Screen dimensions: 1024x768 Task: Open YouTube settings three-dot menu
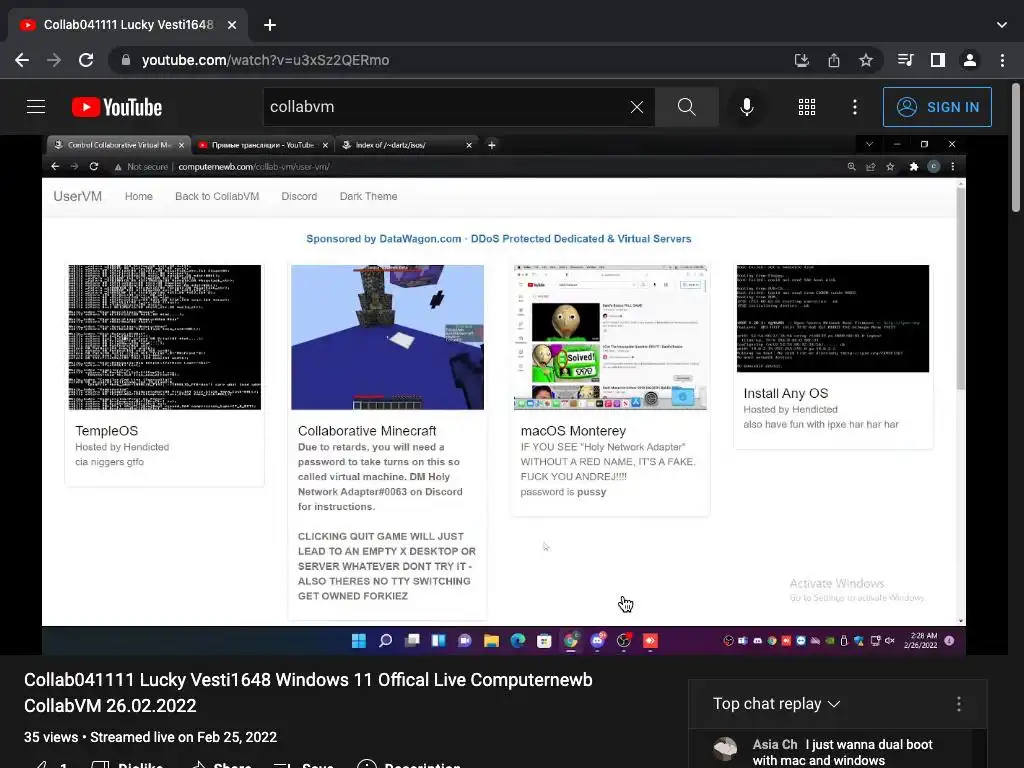coord(855,107)
